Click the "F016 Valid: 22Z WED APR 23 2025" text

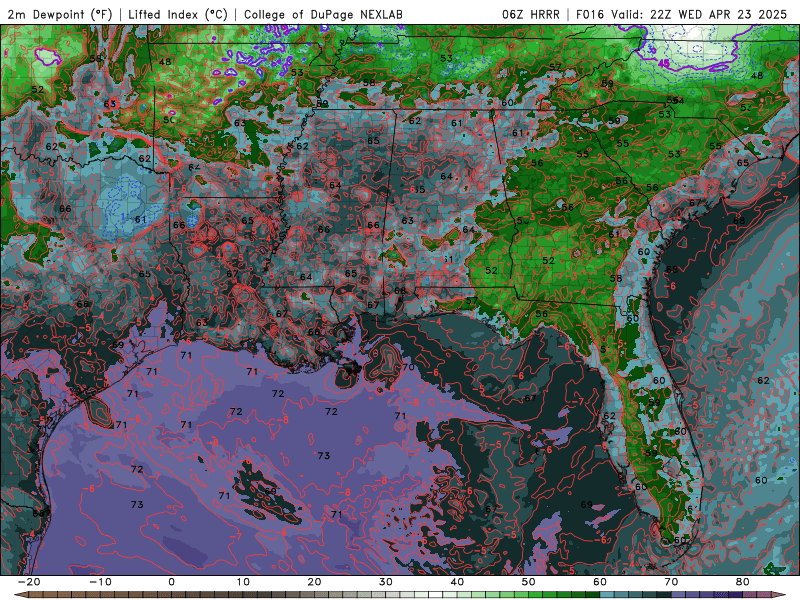[681, 14]
